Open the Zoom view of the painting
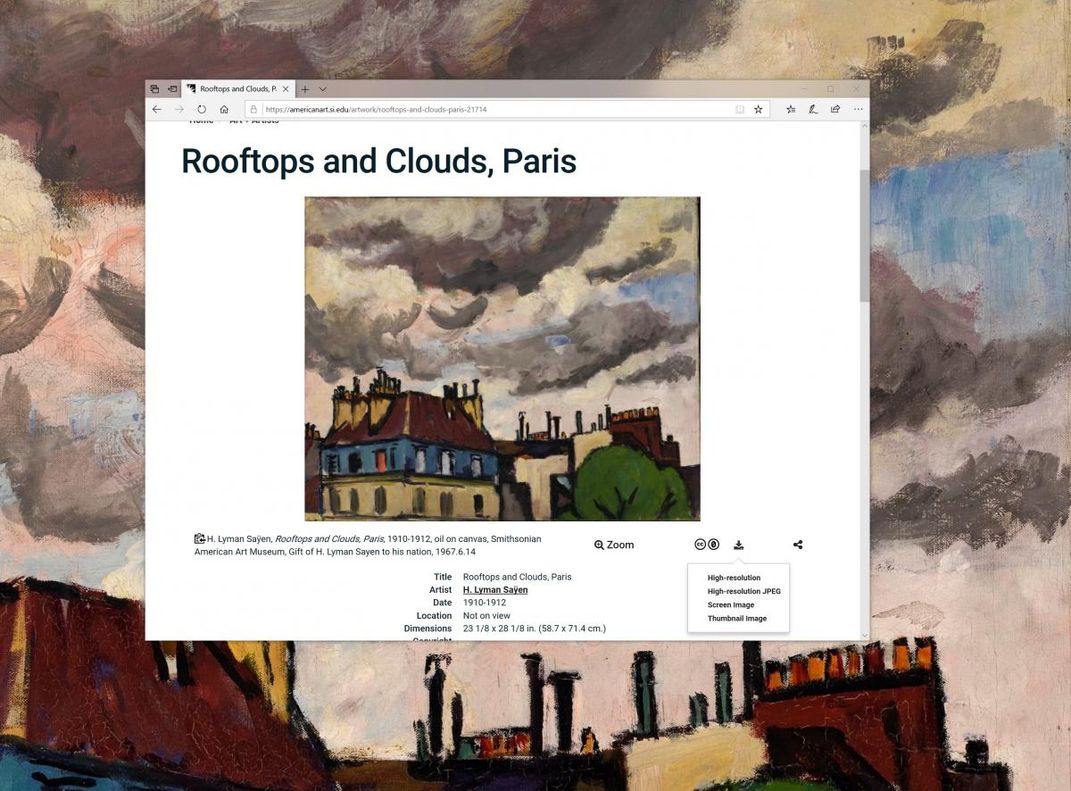 pyautogui.click(x=614, y=544)
